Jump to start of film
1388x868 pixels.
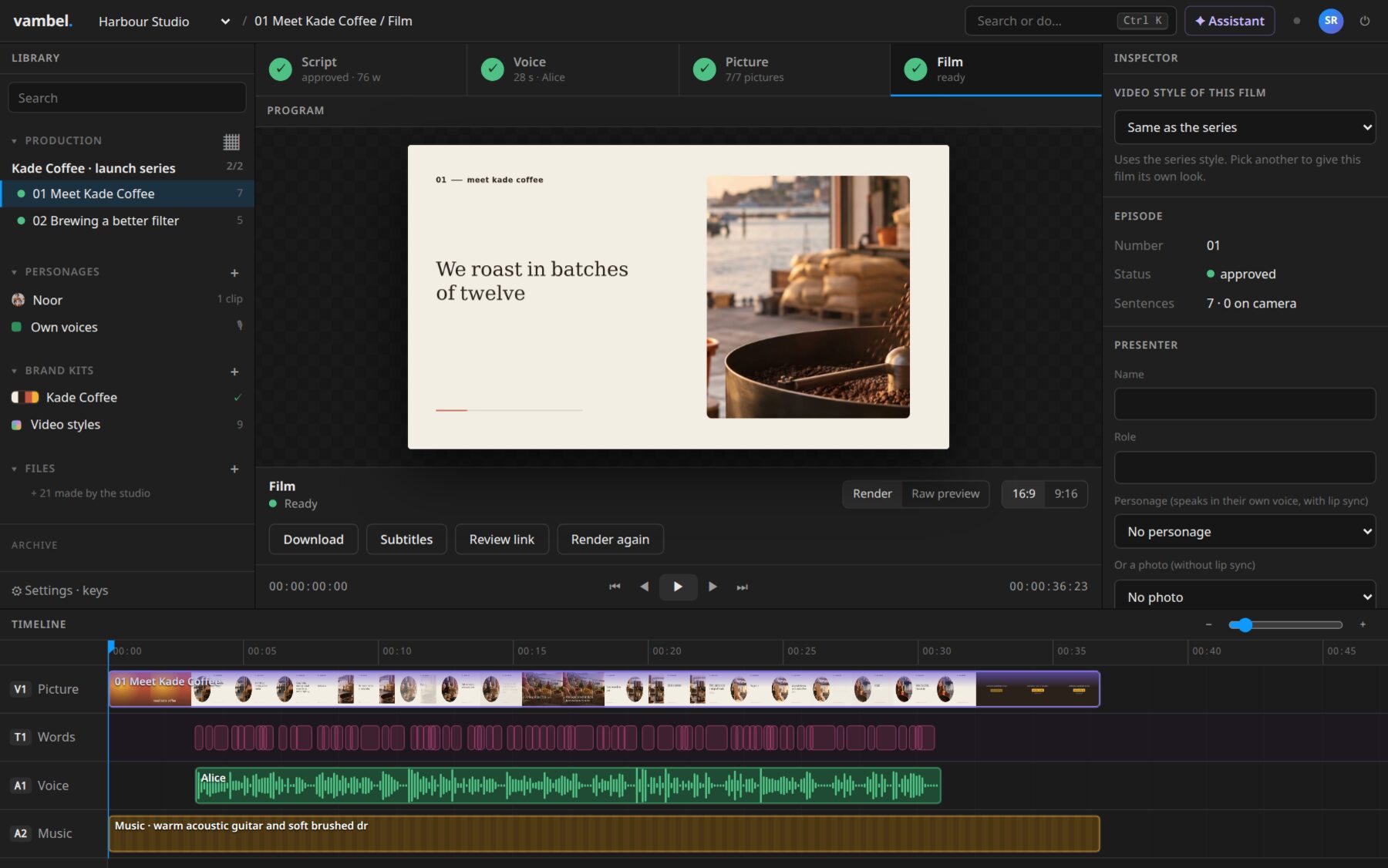[615, 587]
